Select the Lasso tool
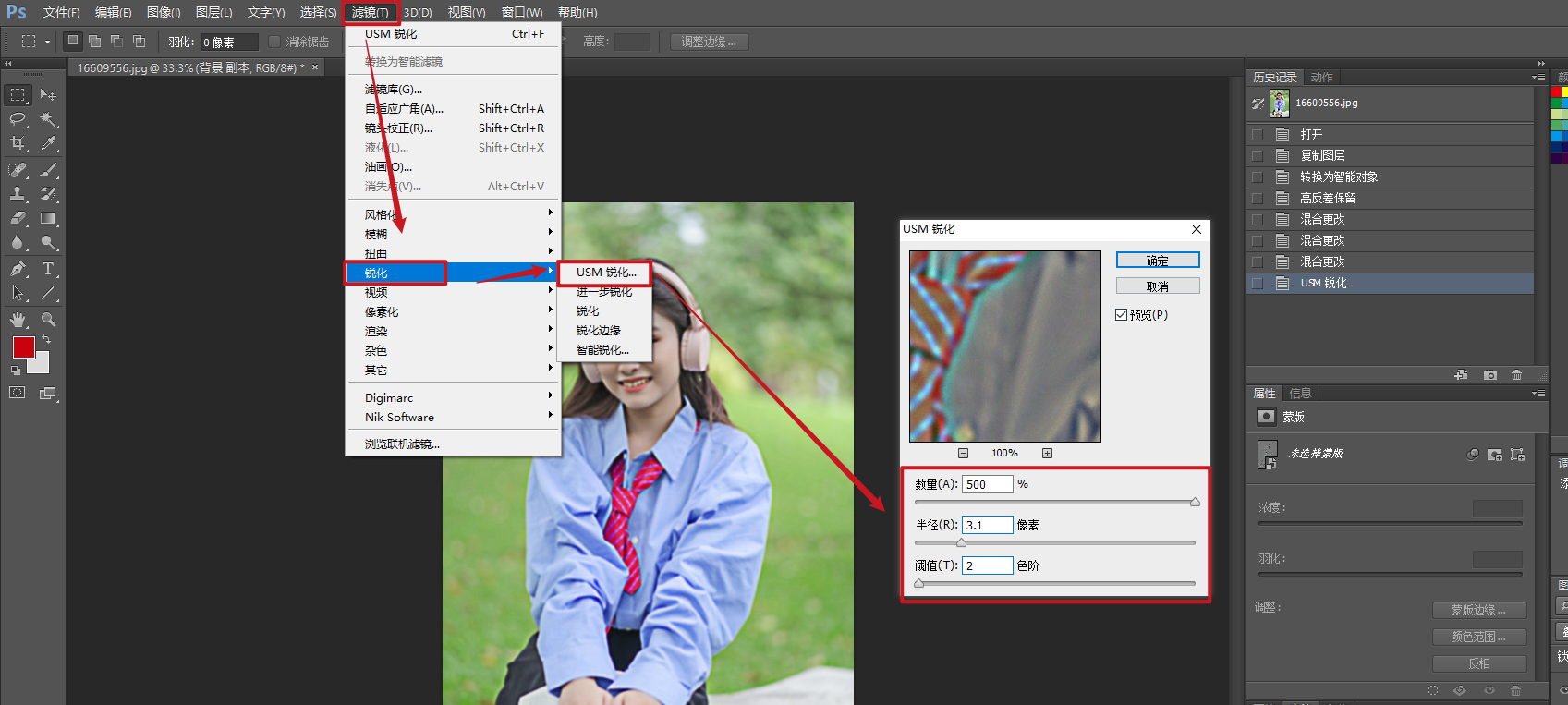Screen dimensions: 1568x705 (18, 119)
